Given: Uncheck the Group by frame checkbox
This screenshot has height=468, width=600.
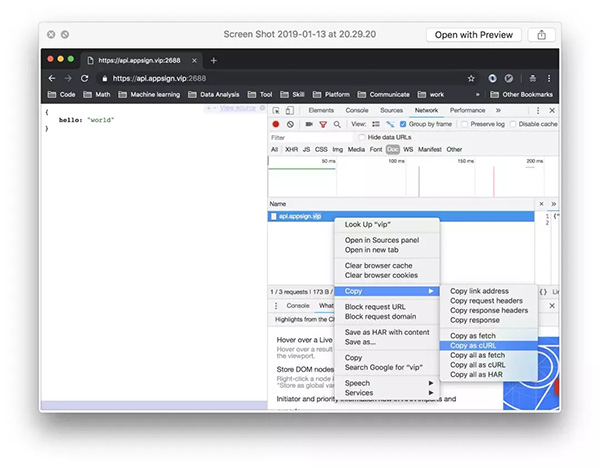Looking at the screenshot, I should coord(403,124).
